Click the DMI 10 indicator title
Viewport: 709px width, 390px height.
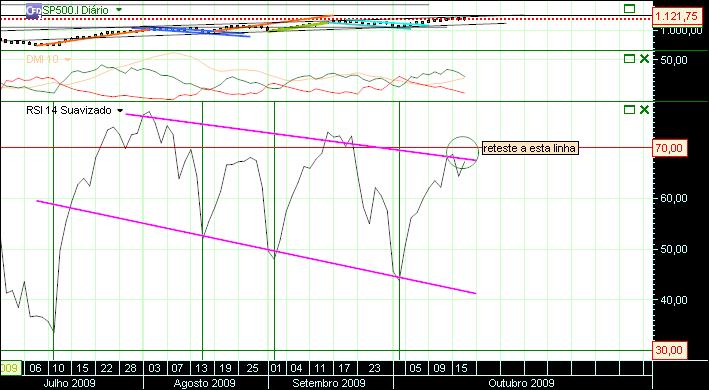[x=44, y=59]
